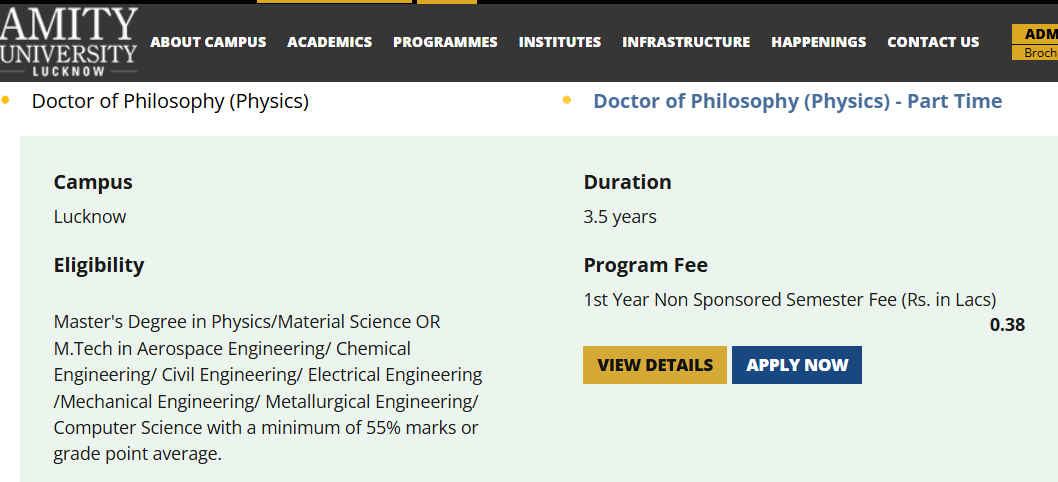The width and height of the screenshot is (1058, 482).
Task: Click the 0.38 semester fee amount
Action: click(1007, 324)
